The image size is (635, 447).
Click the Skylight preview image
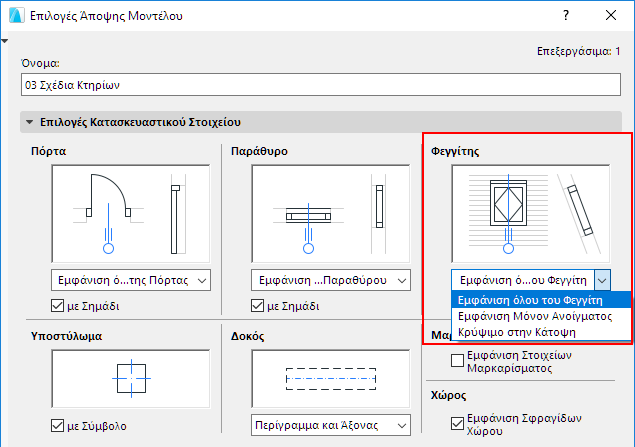[x=531, y=213]
